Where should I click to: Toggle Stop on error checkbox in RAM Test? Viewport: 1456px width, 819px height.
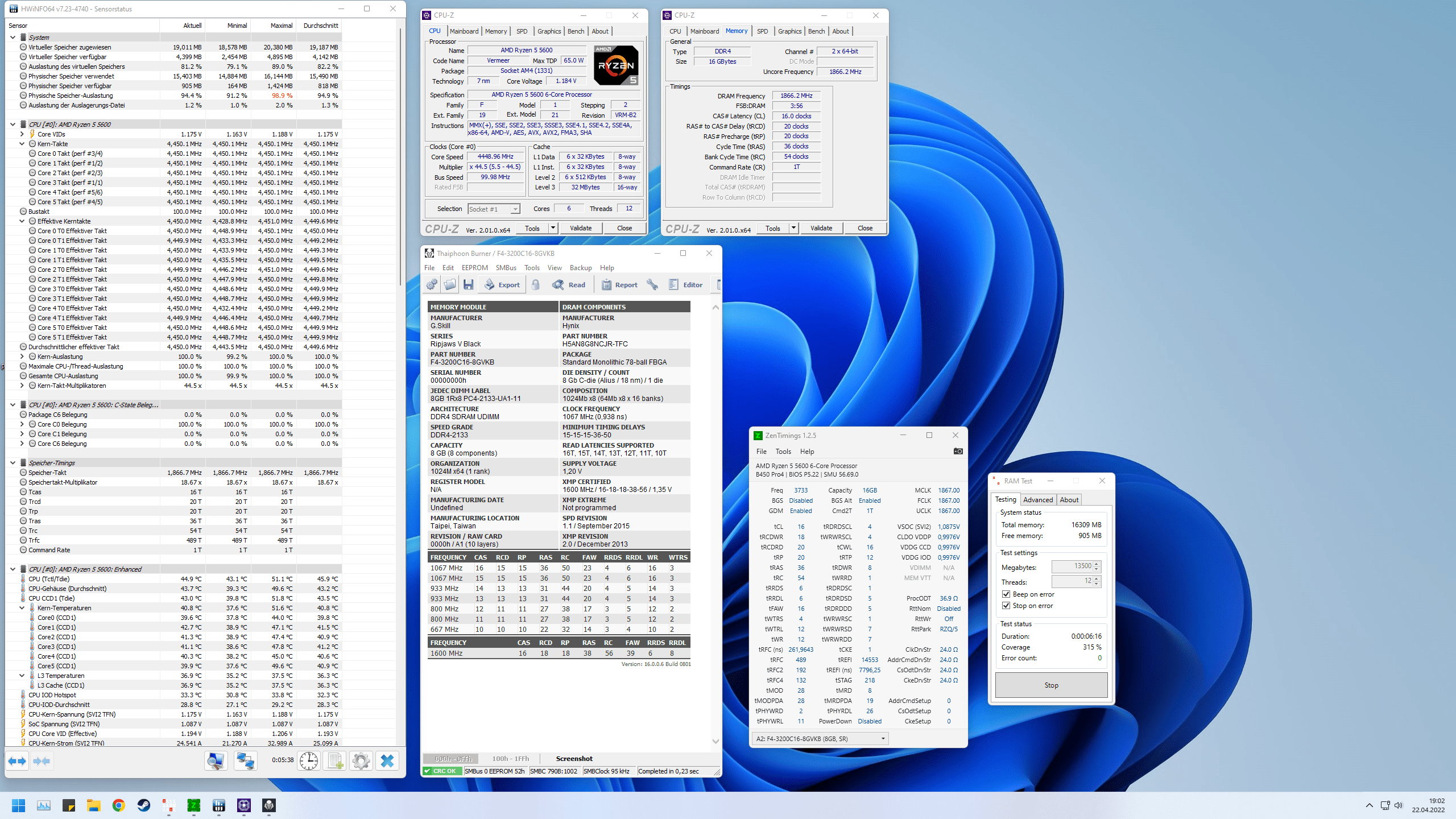(x=1006, y=606)
